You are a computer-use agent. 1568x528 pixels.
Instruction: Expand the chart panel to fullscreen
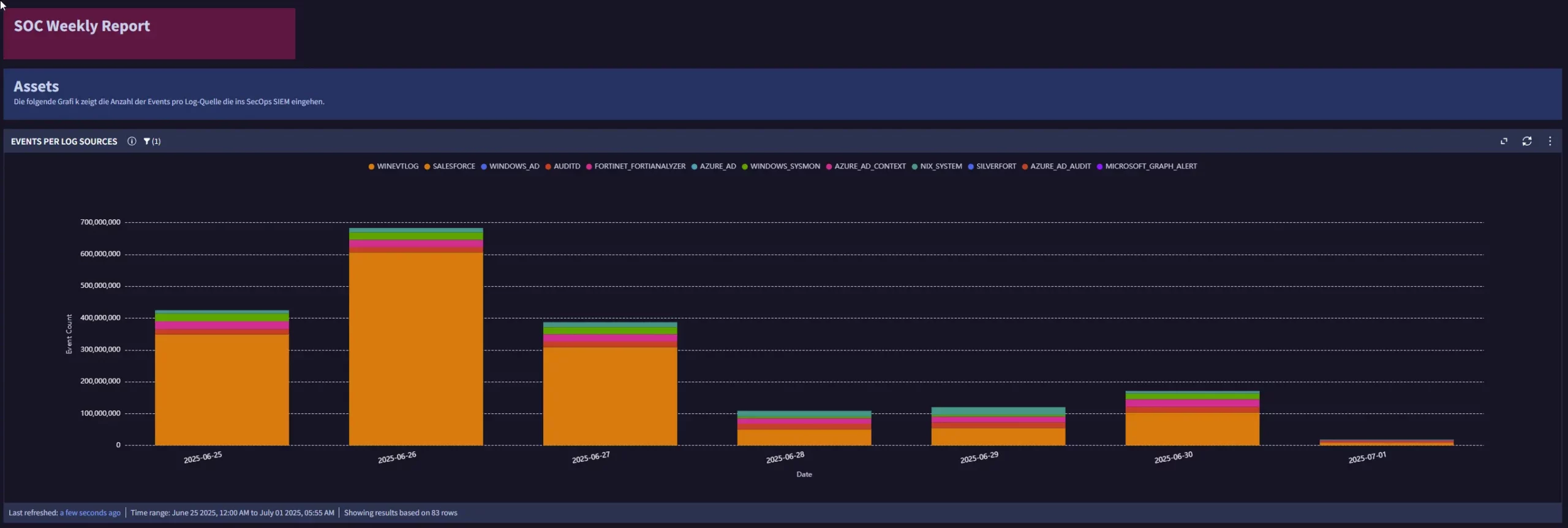pos(1504,141)
